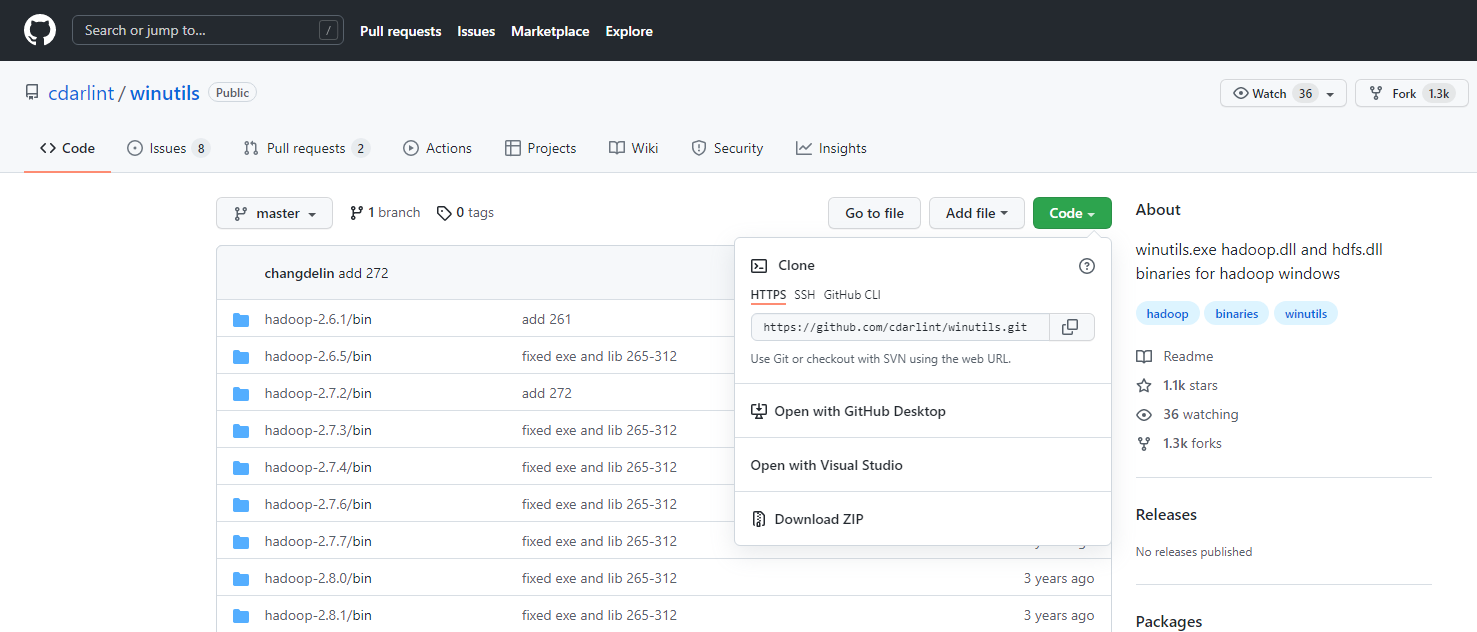The height and width of the screenshot is (632, 1477).
Task: View the 0 tags link
Action: [465, 212]
